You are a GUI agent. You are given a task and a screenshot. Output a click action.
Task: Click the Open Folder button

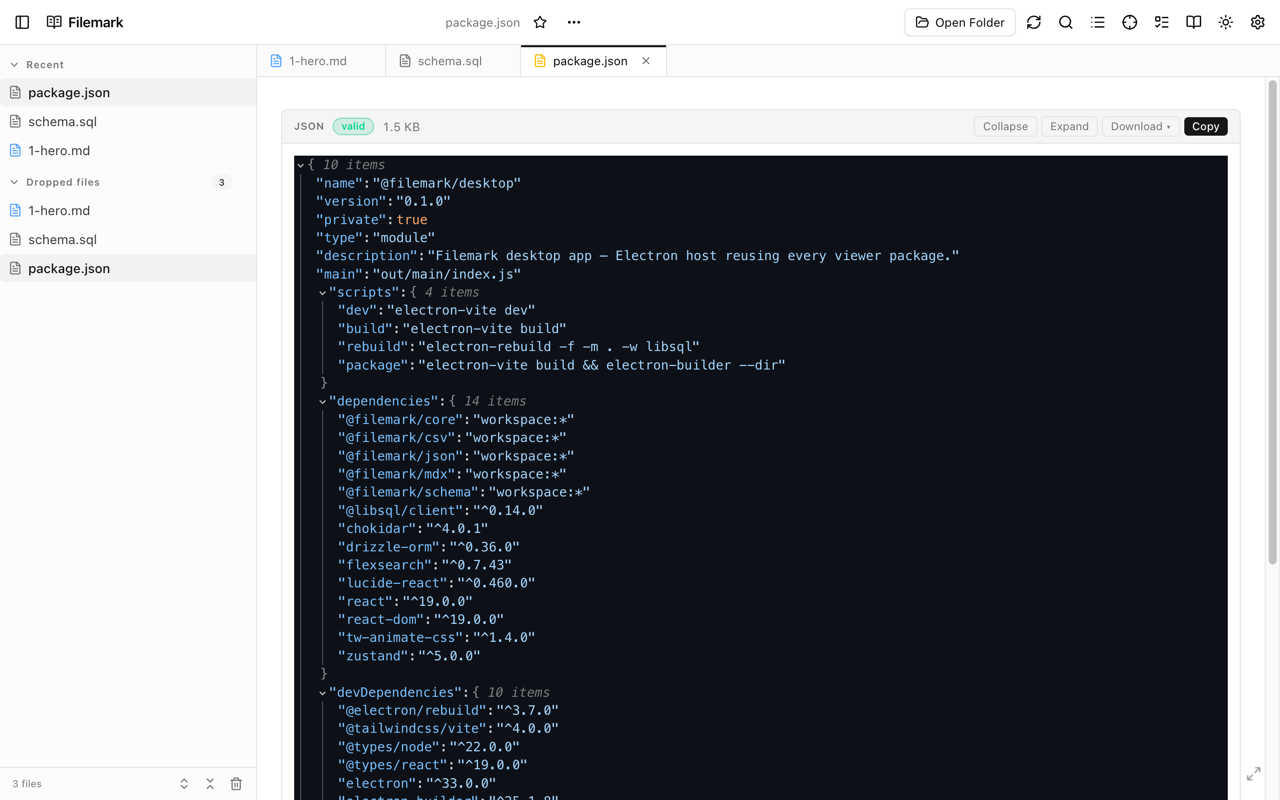(960, 22)
